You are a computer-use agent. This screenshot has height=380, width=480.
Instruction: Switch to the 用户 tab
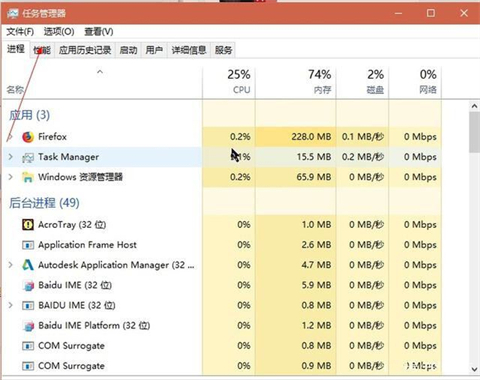[x=154, y=50]
